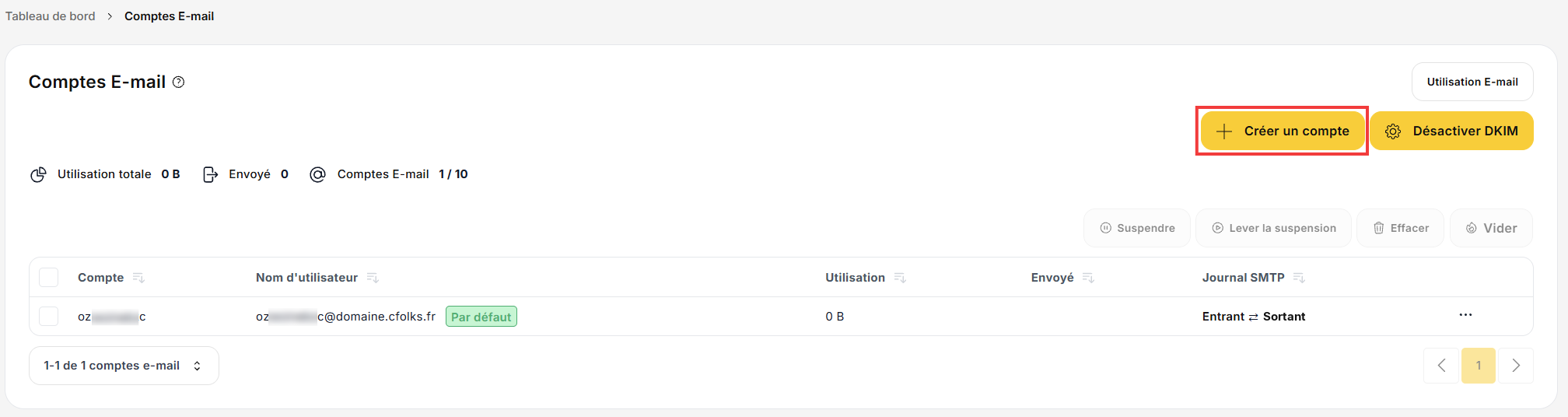Viewport: 1568px width, 417px height.
Task: Open the 1-1 de 1 comptes e-mail dropdown
Action: pos(124,366)
